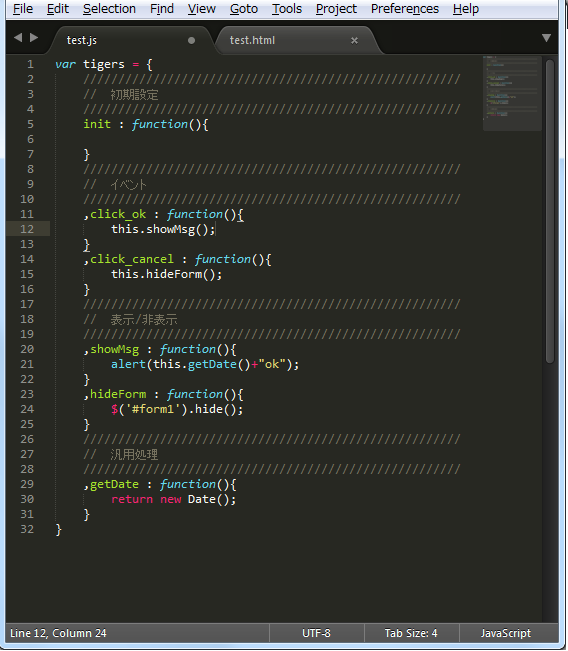Go to previous tab with left arrow
Viewport: 568px width, 651px height.
click(x=18, y=38)
